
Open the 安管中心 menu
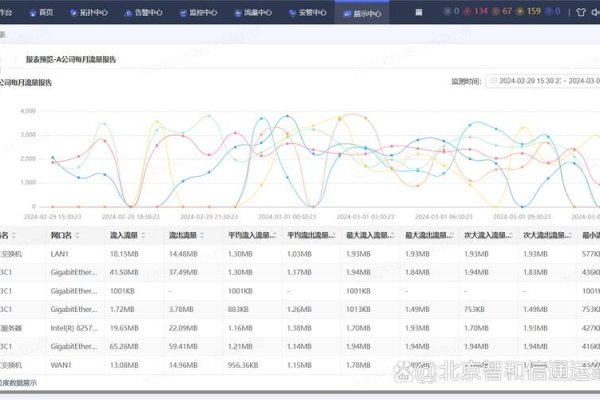pyautogui.click(x=308, y=13)
